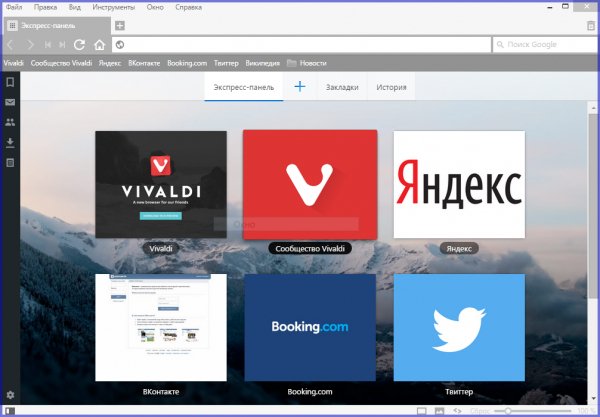
Task: Open the Окно menu
Action: pyautogui.click(x=155, y=7)
